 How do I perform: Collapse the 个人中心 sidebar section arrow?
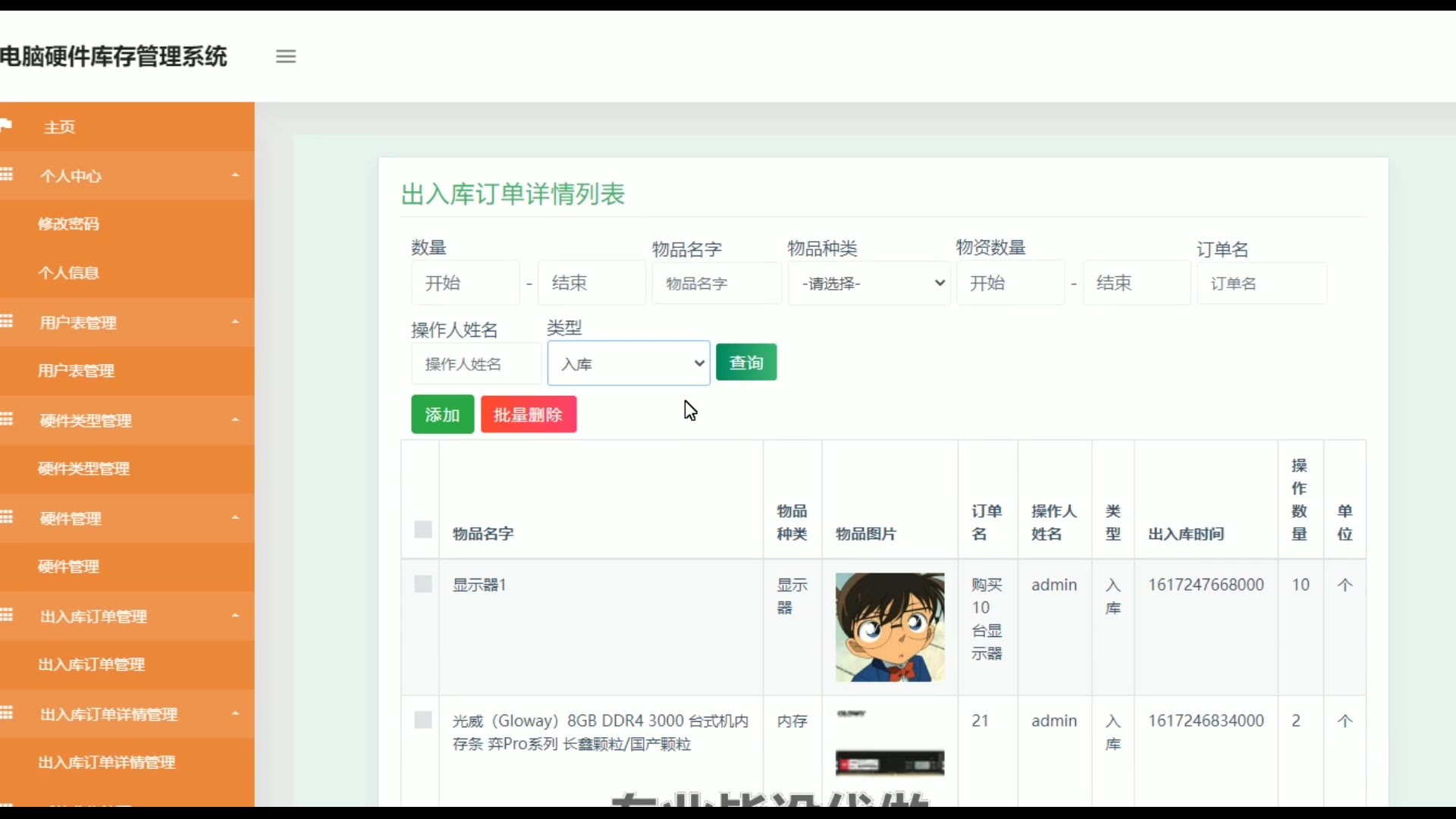(235, 175)
